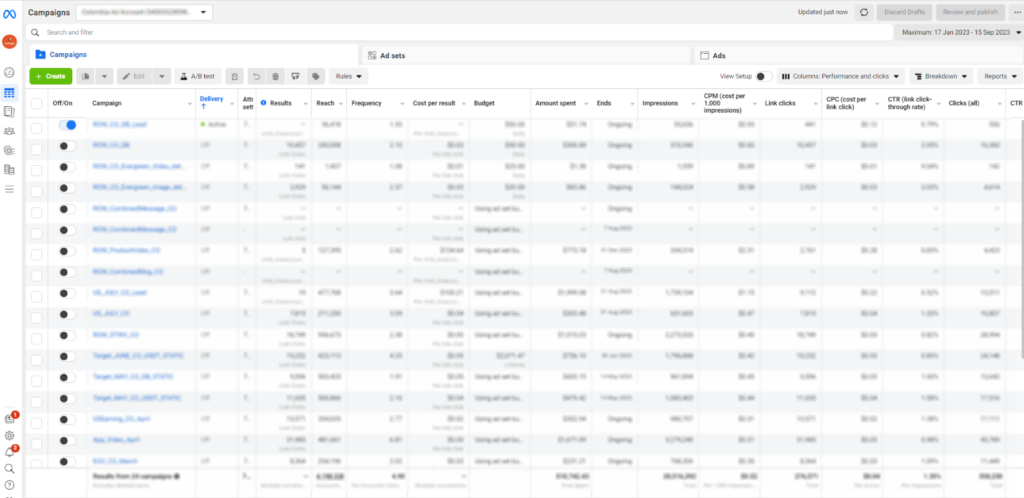The height and width of the screenshot is (498, 1024).
Task: Click the A/B test button
Action: [x=198, y=76]
